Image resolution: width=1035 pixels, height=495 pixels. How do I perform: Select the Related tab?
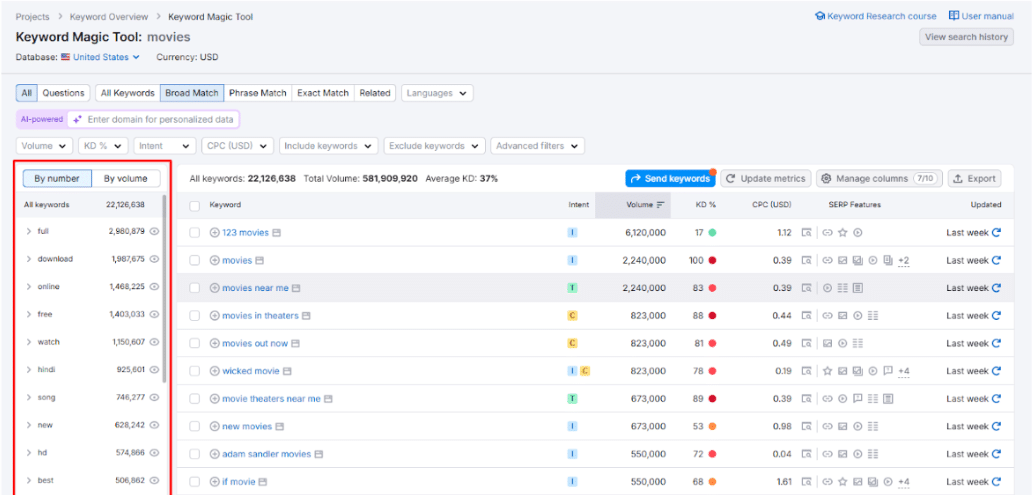pos(375,93)
